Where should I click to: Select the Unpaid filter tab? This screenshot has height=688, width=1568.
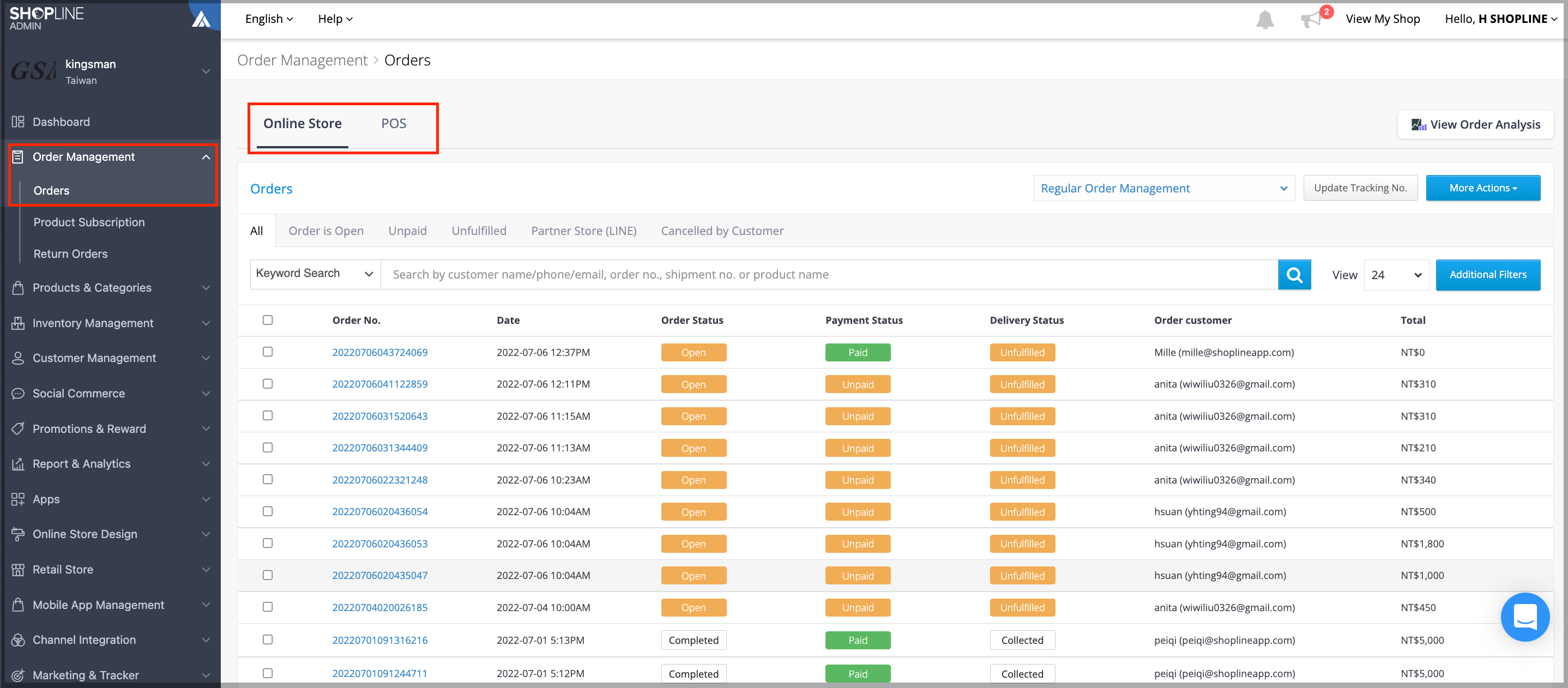[407, 230]
